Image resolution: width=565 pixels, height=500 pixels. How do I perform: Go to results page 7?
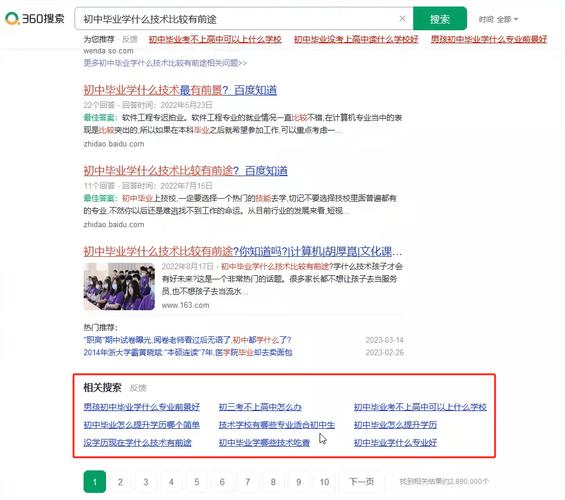coord(248,482)
